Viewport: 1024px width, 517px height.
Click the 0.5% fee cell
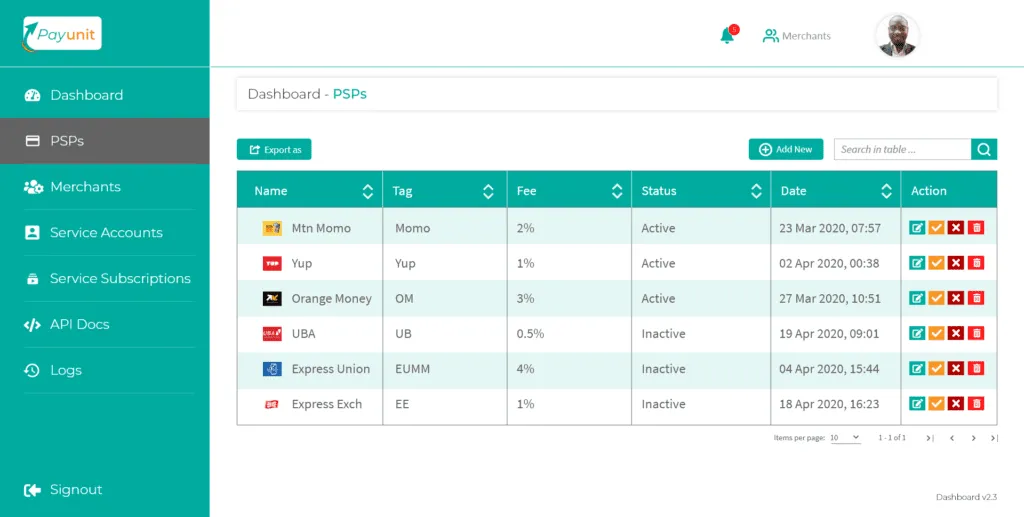[x=569, y=334]
